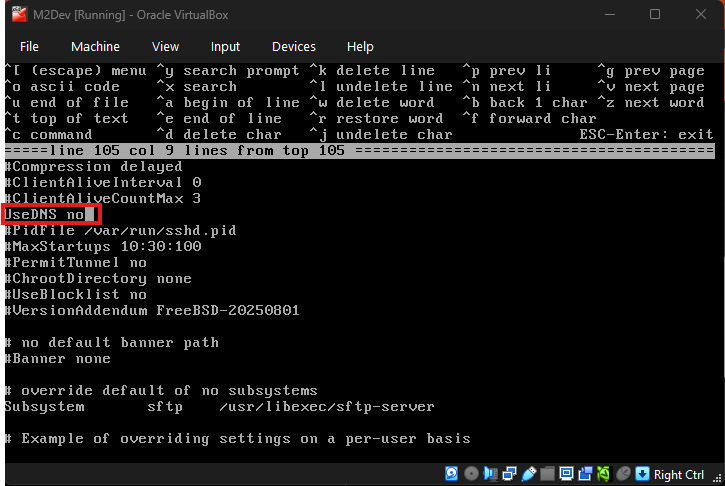This screenshot has width=725, height=486.
Task: Open the optical disk drive indicator
Action: click(x=470, y=474)
